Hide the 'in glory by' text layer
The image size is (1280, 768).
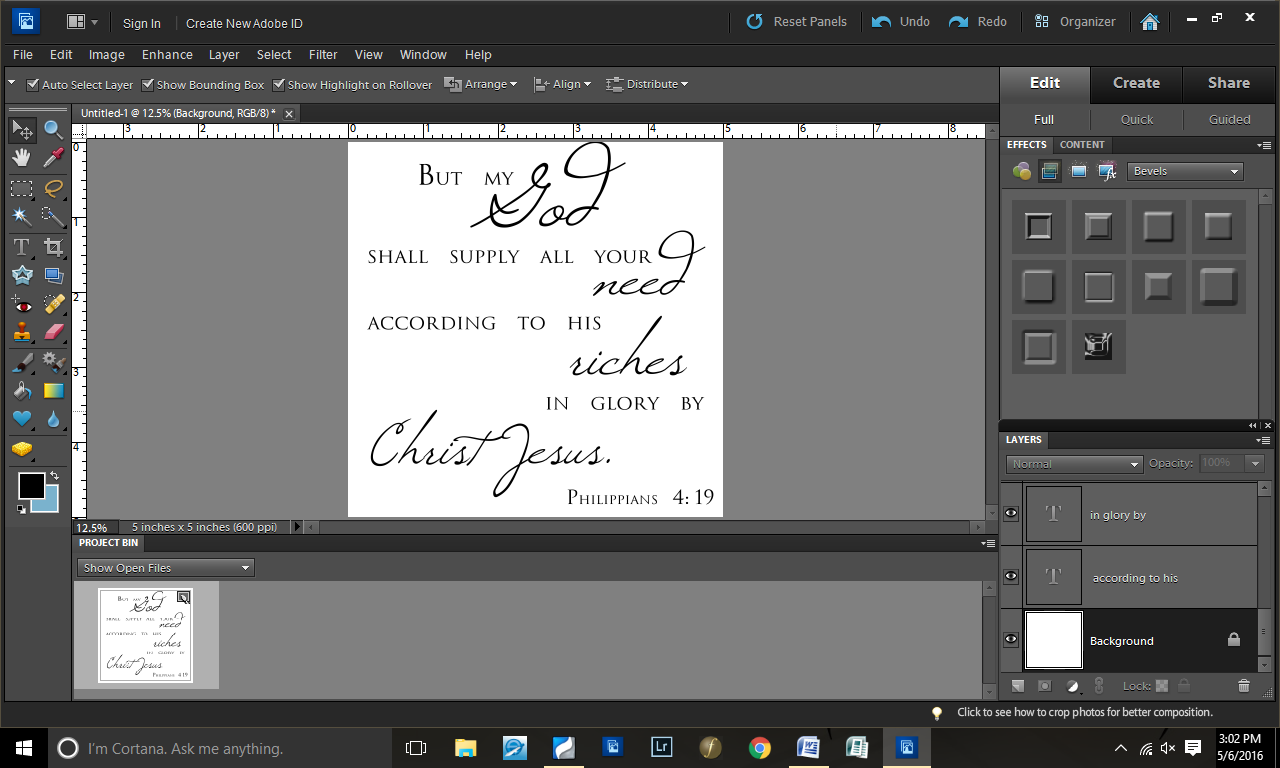click(1011, 514)
